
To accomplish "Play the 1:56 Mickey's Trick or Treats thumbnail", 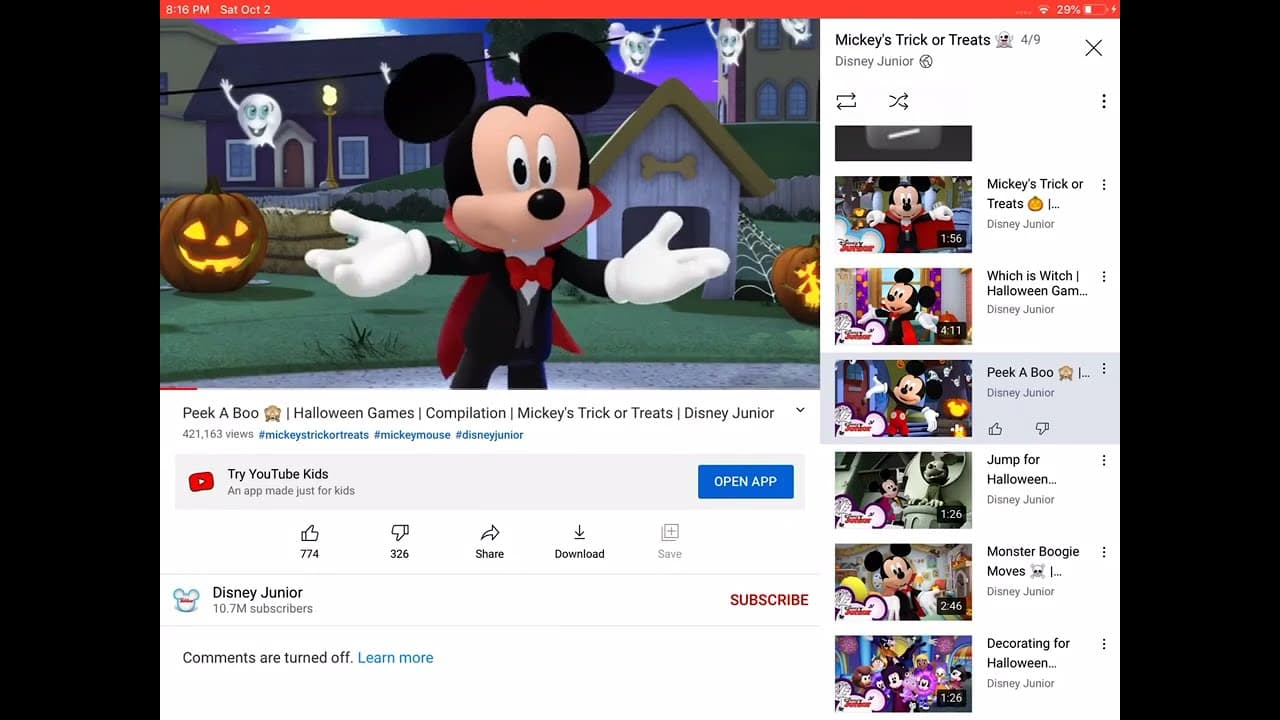I will 903,214.
